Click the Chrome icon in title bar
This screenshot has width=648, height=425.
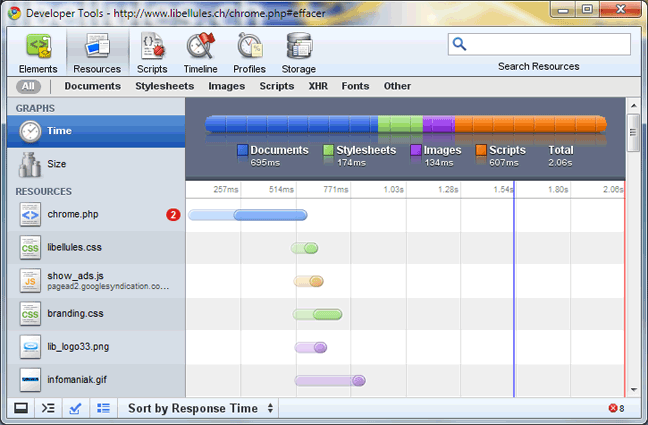15,13
